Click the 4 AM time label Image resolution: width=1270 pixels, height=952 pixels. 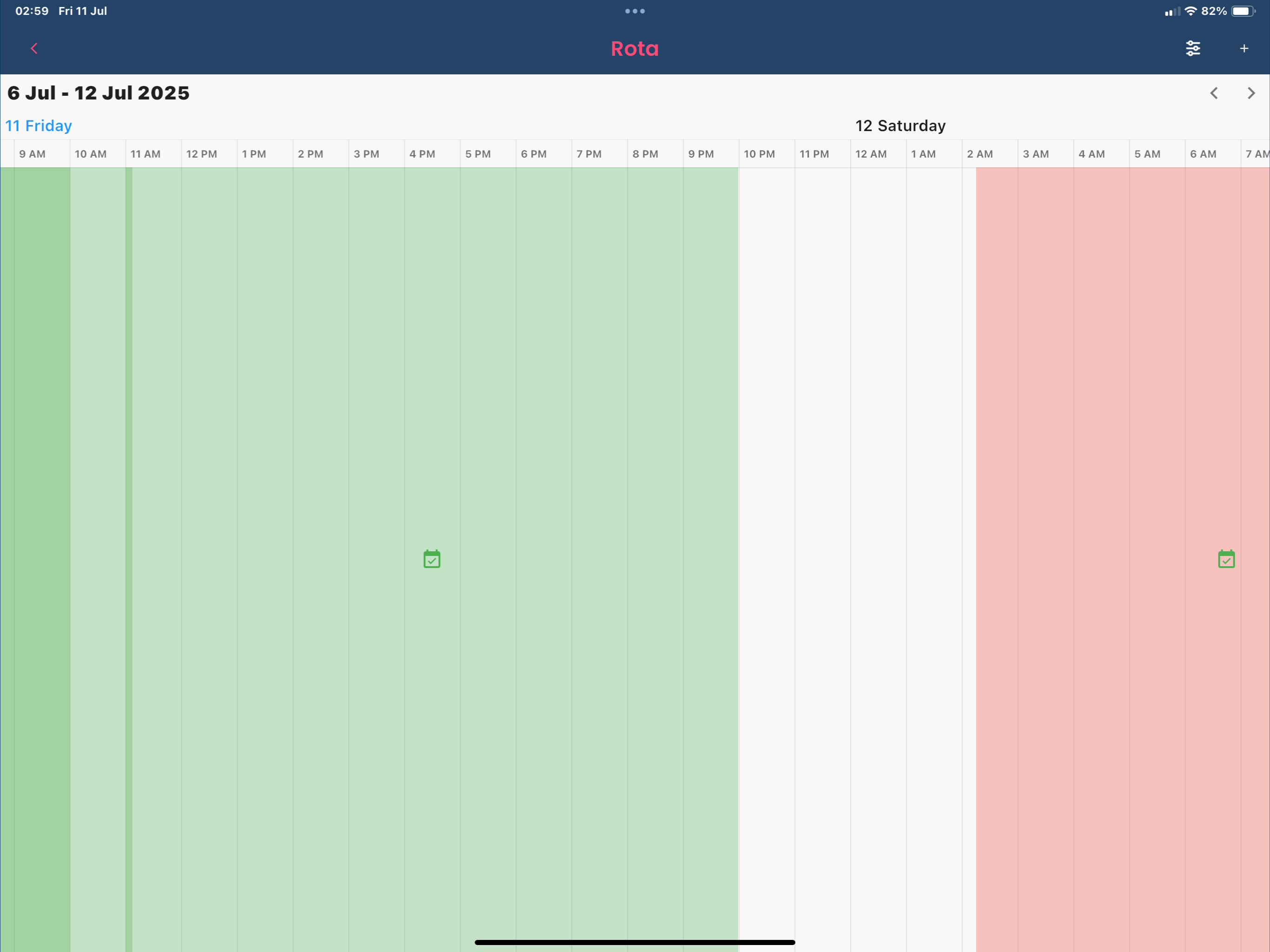coord(1091,154)
